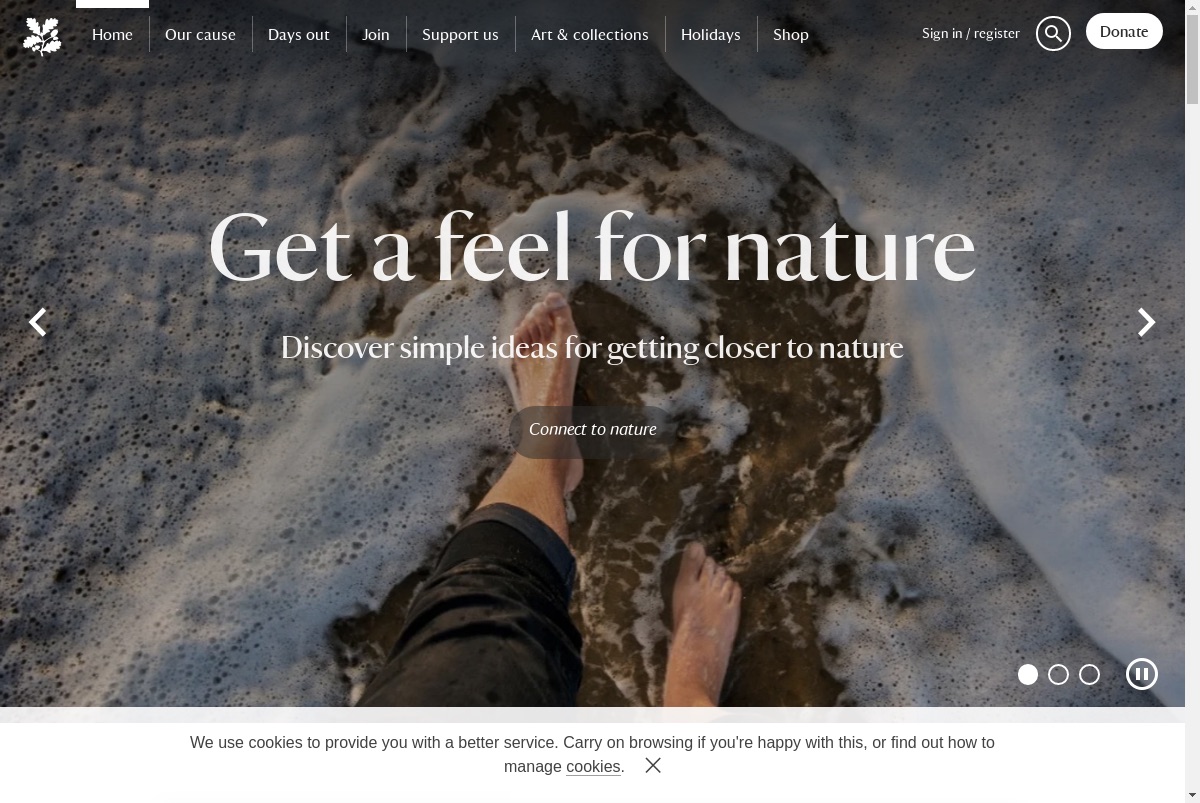
Task: Open the Days out menu
Action: [x=299, y=34]
